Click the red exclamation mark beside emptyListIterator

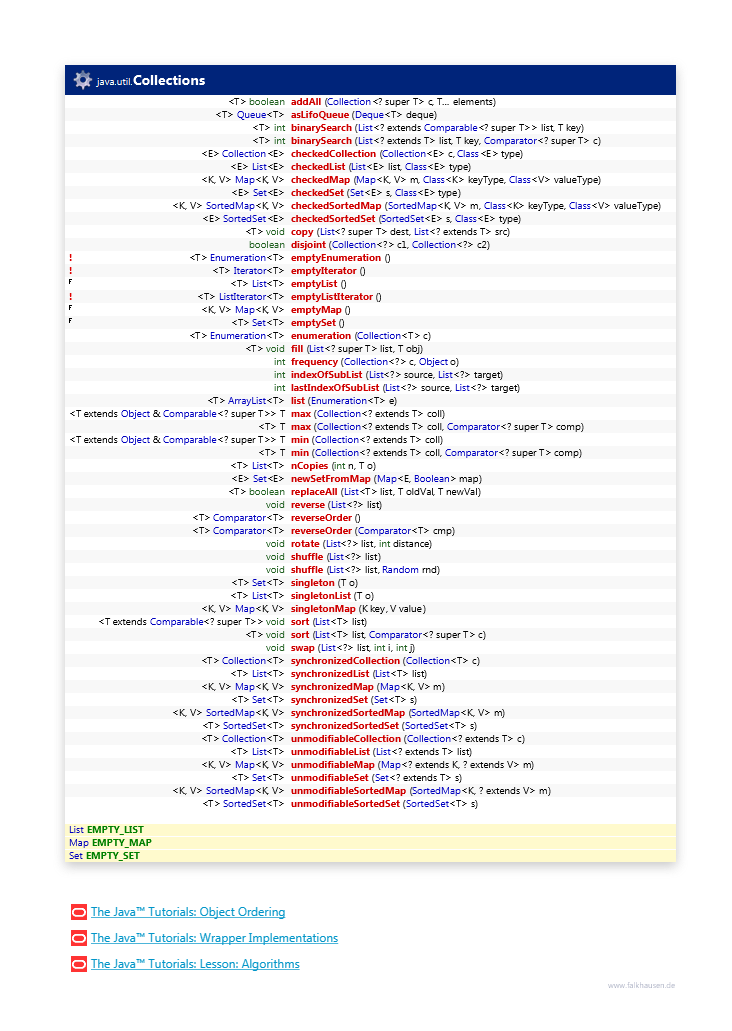click(x=70, y=297)
